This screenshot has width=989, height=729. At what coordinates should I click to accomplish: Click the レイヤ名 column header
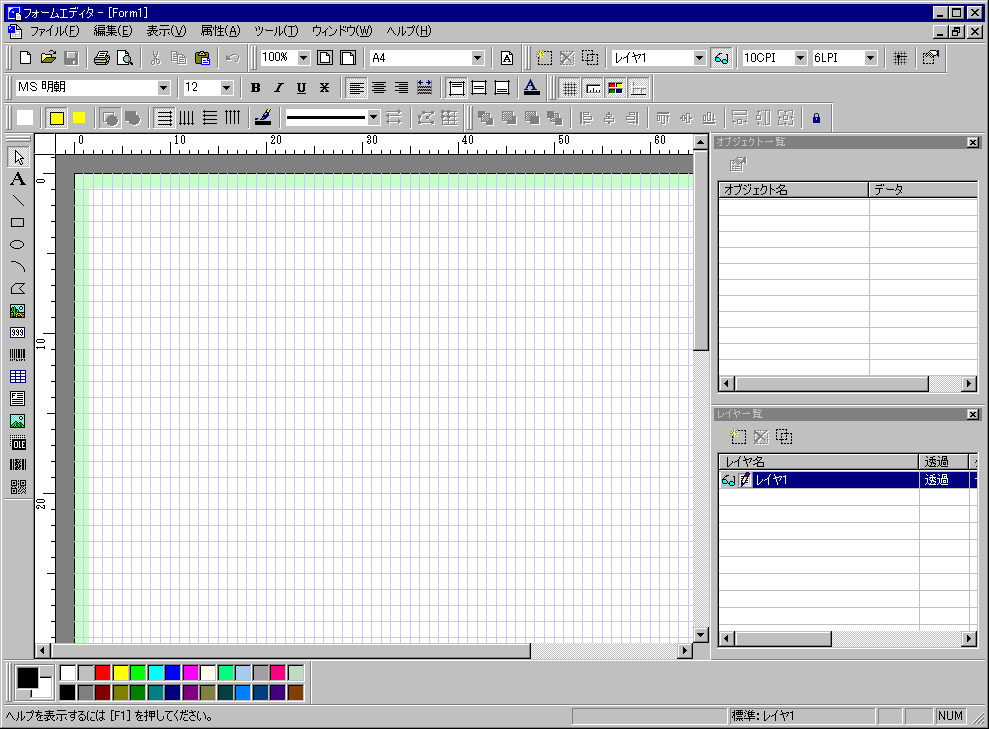(x=818, y=461)
